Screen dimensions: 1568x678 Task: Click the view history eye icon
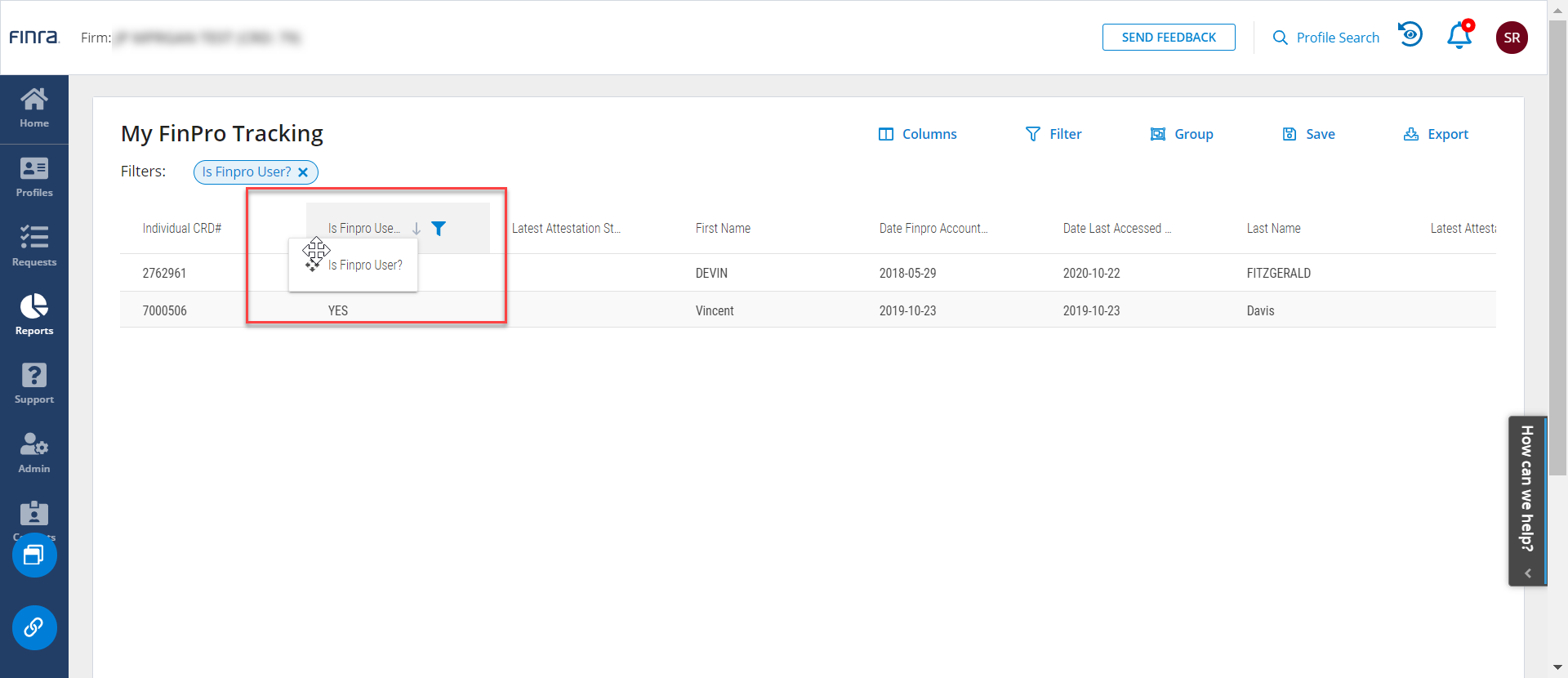click(1410, 35)
